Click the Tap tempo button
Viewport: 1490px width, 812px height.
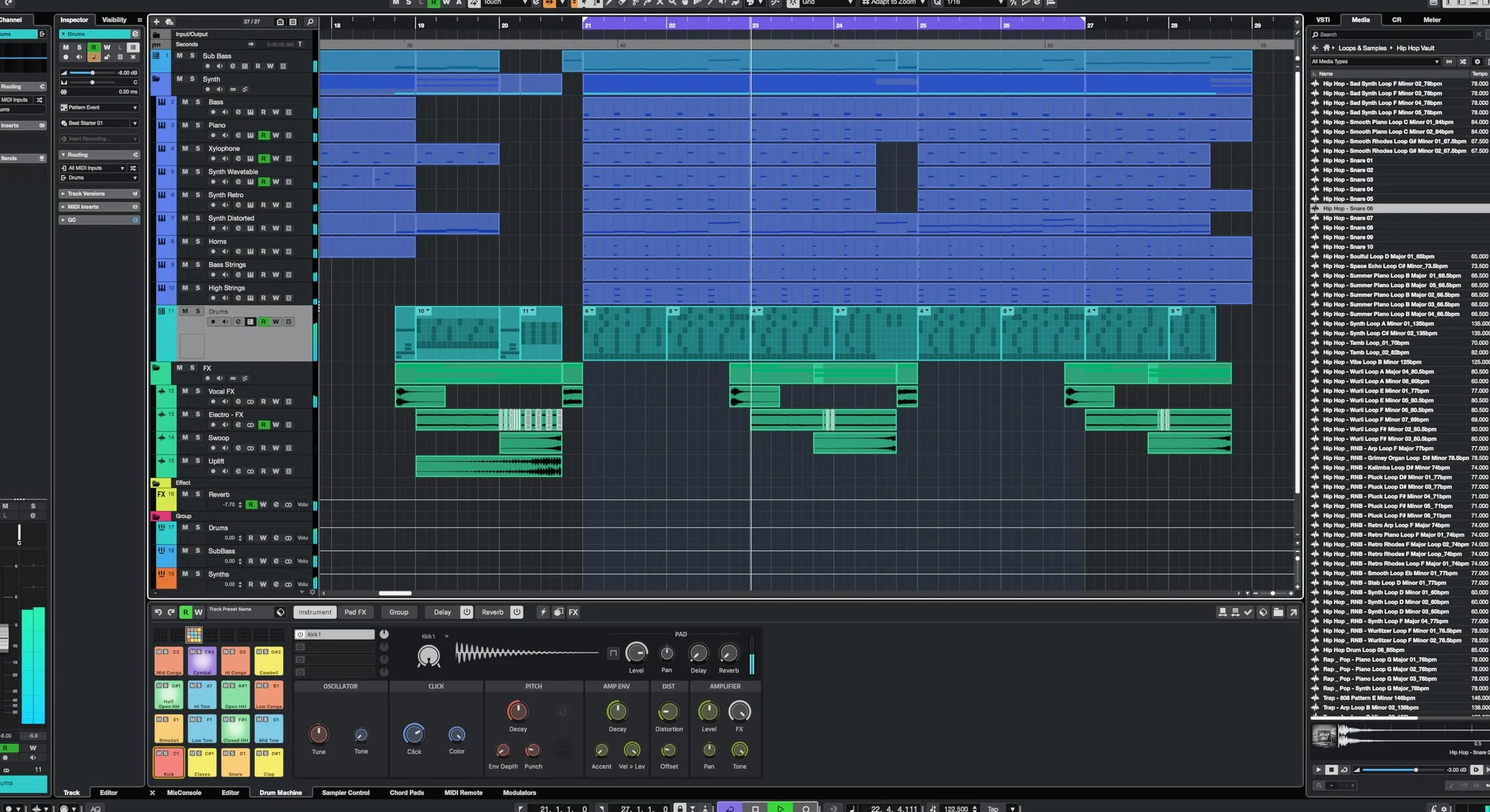pos(993,808)
